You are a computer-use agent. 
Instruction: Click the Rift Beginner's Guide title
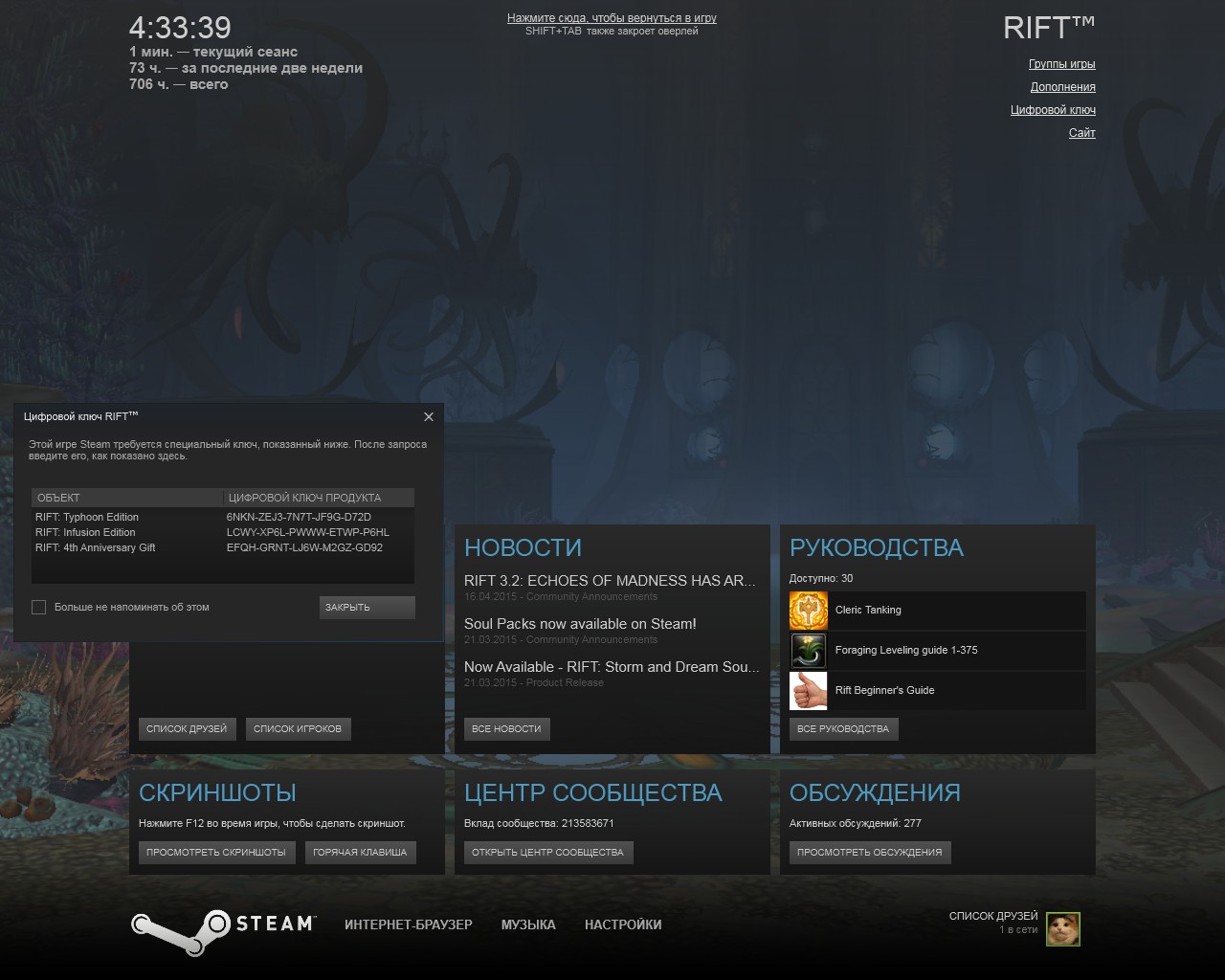click(884, 690)
